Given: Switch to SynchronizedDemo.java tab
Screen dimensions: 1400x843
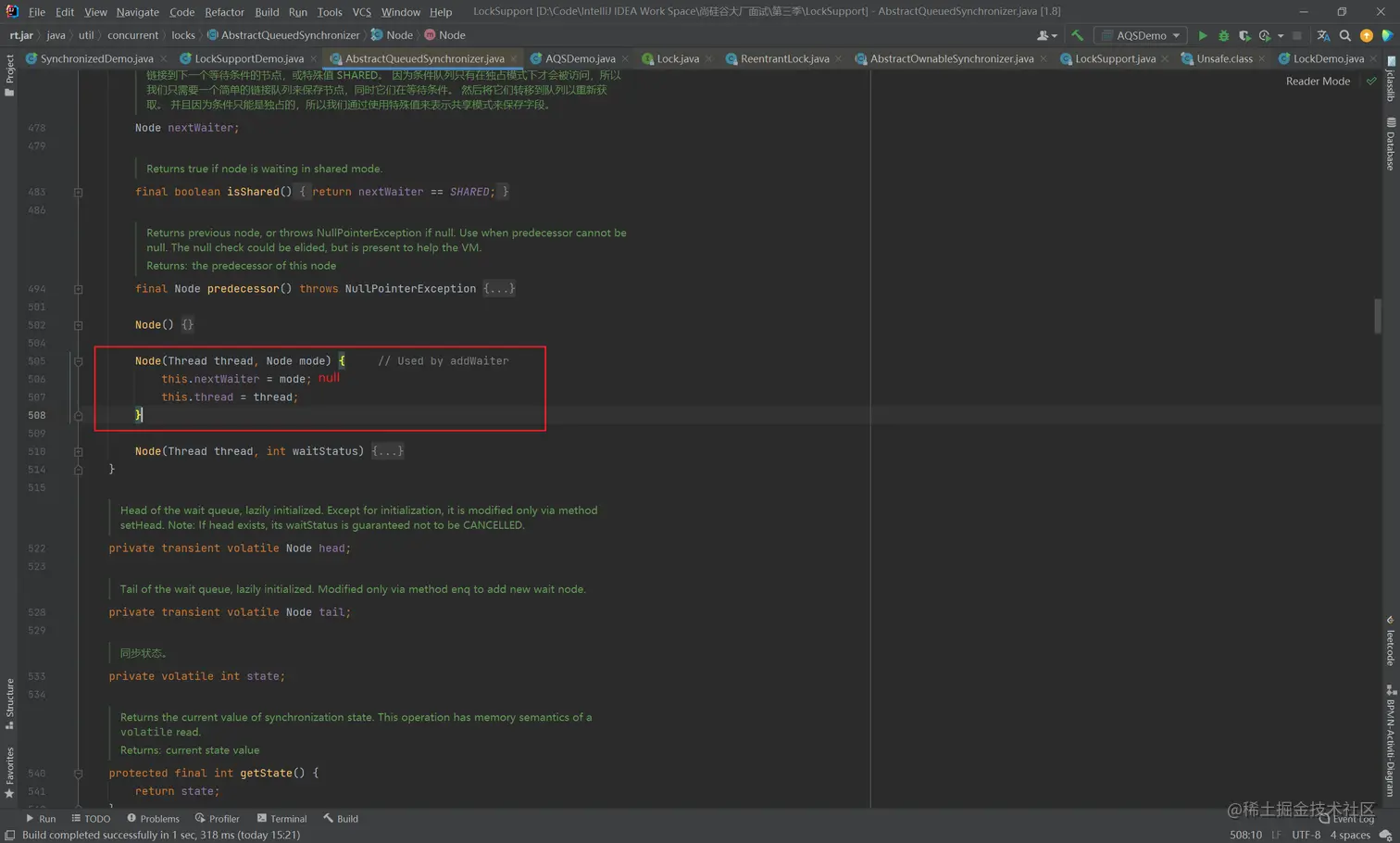Looking at the screenshot, I should click(x=96, y=58).
